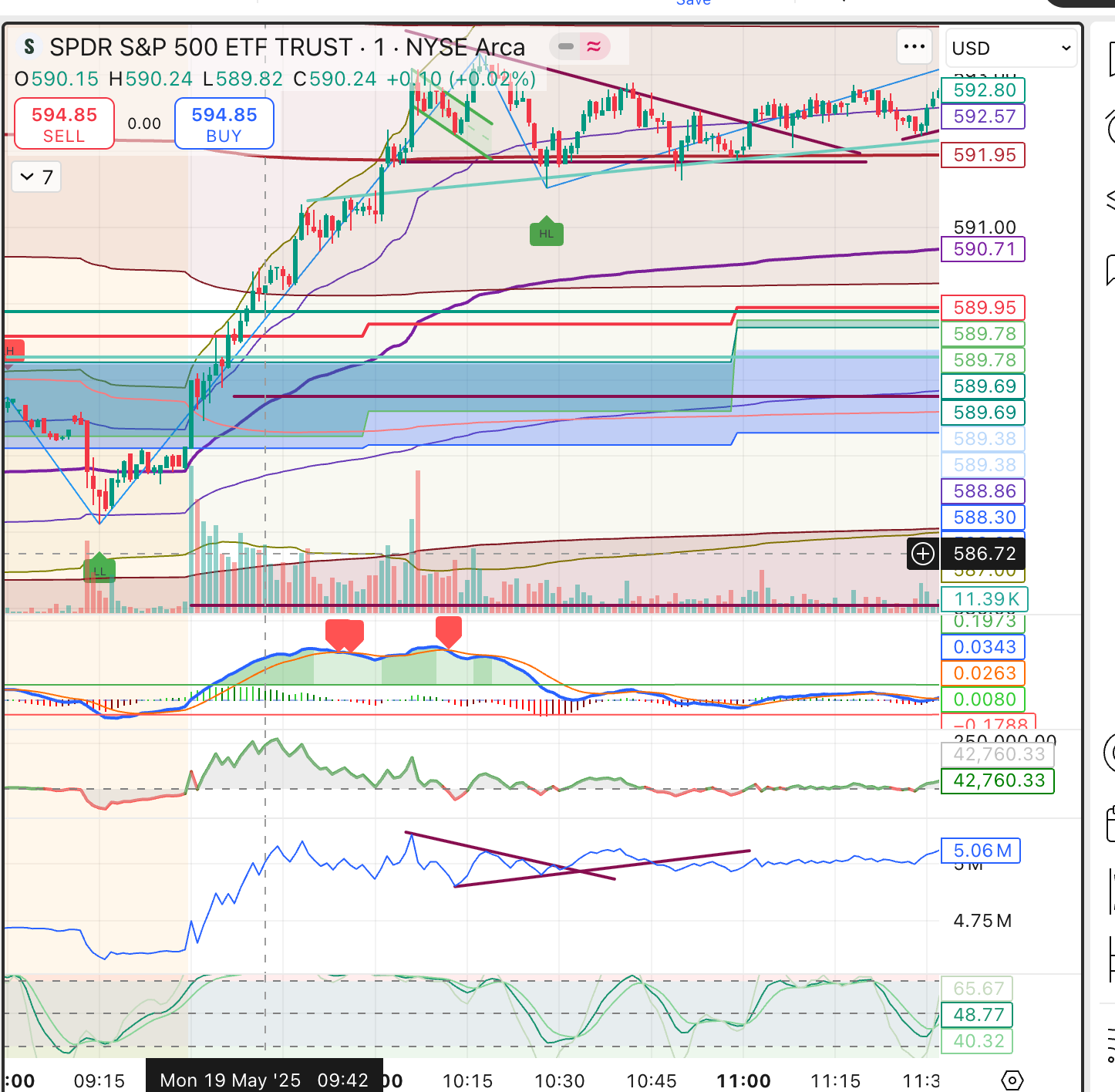Click the green HL marker on chart

tap(547, 231)
